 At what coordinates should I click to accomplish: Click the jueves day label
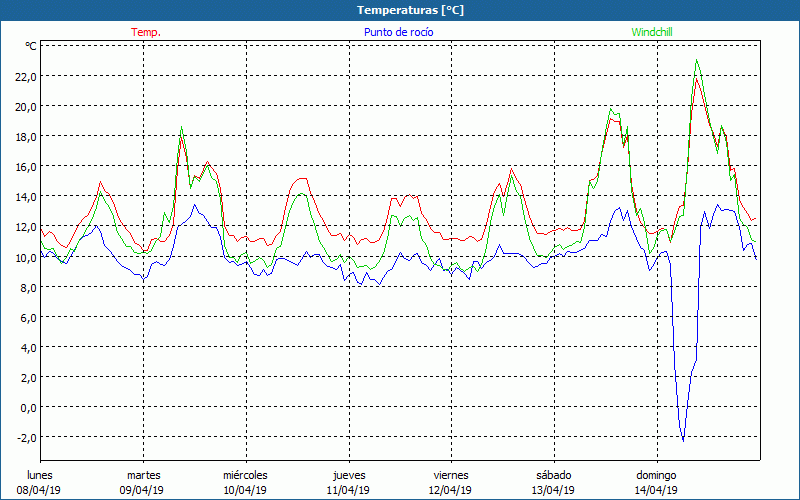(349, 475)
